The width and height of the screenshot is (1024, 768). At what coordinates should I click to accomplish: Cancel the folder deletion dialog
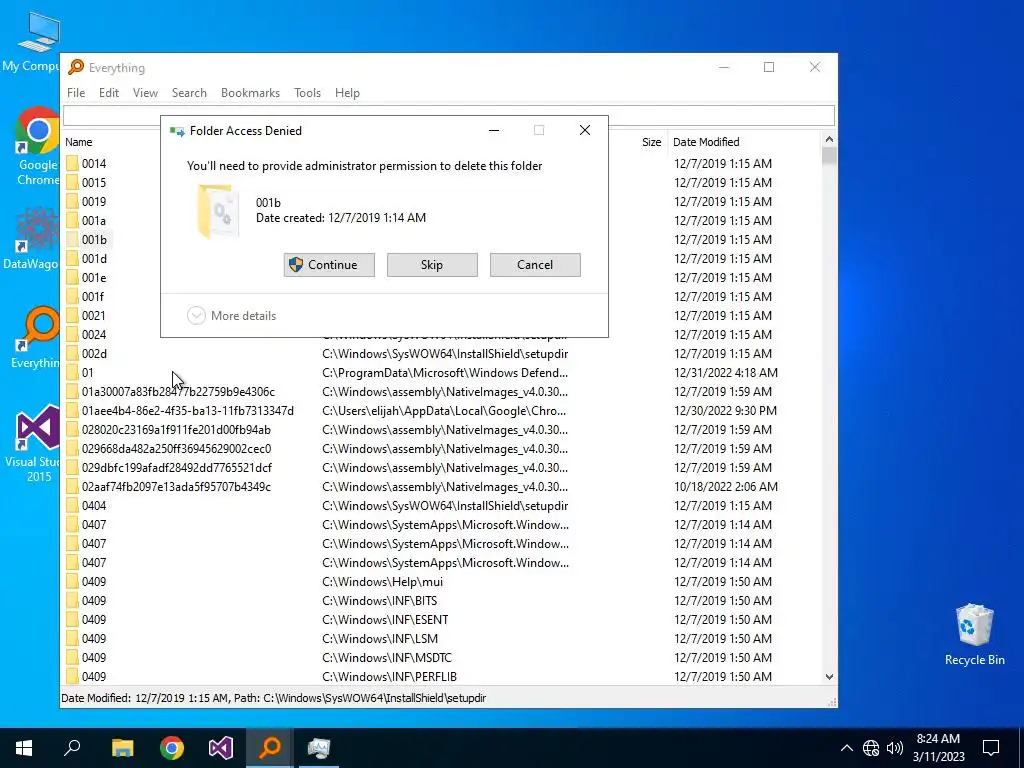535,264
